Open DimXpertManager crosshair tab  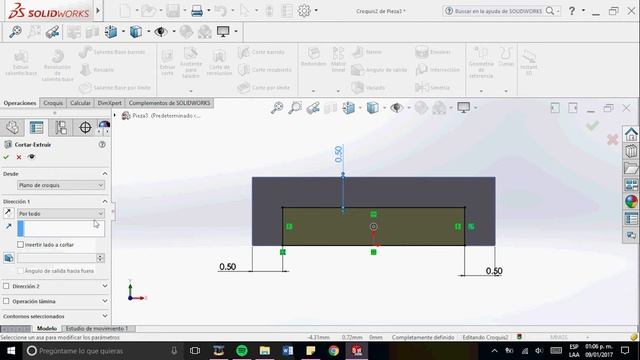point(85,128)
